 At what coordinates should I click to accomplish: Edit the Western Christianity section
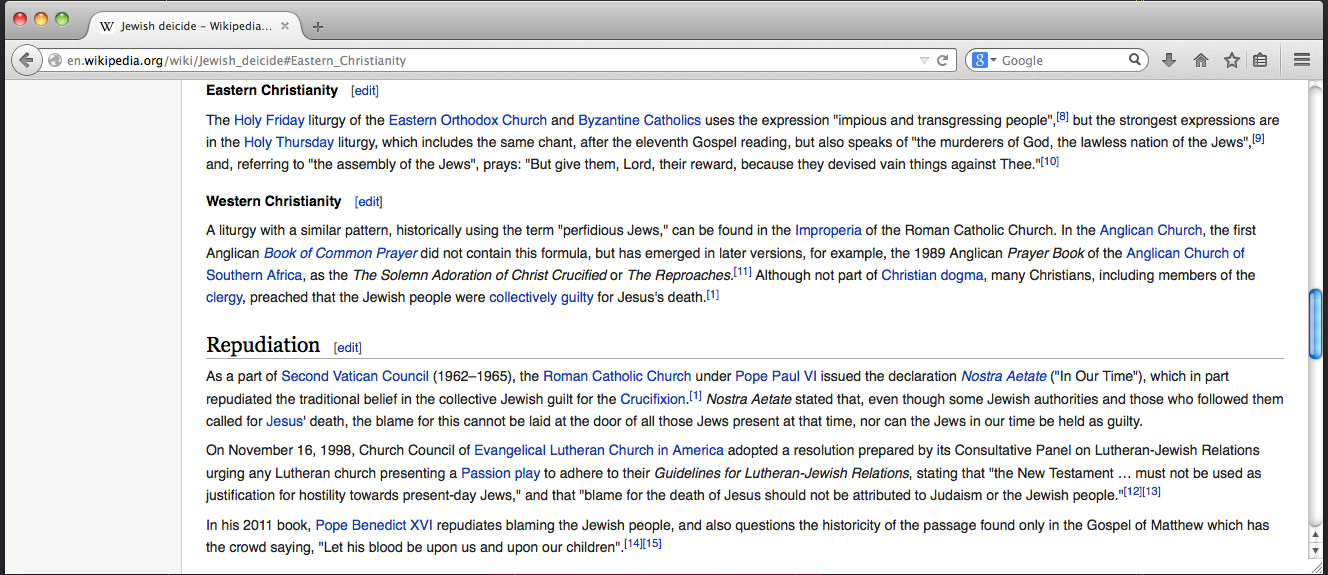point(368,202)
